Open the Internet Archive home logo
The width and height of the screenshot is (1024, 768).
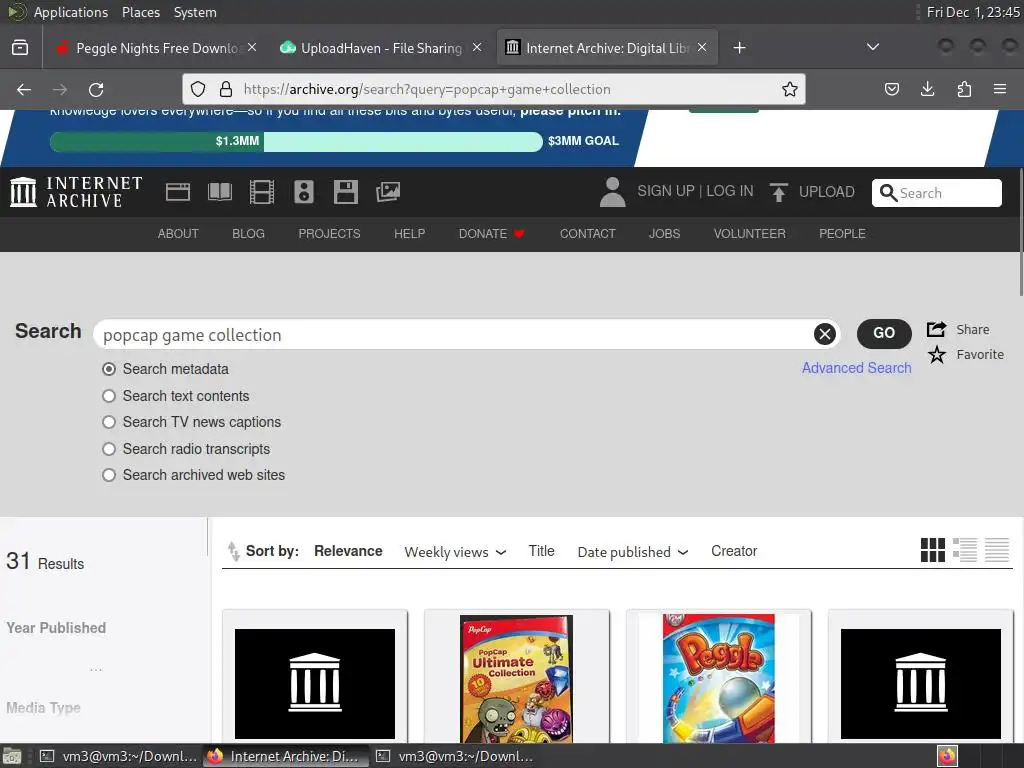(x=76, y=192)
